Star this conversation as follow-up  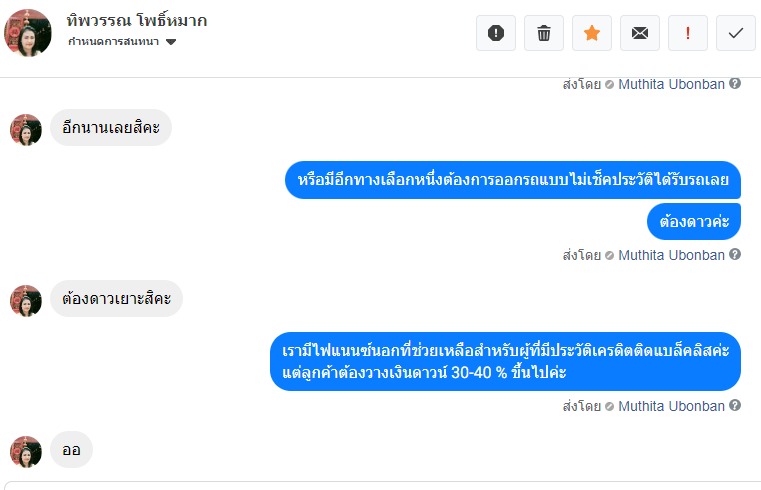pos(592,33)
